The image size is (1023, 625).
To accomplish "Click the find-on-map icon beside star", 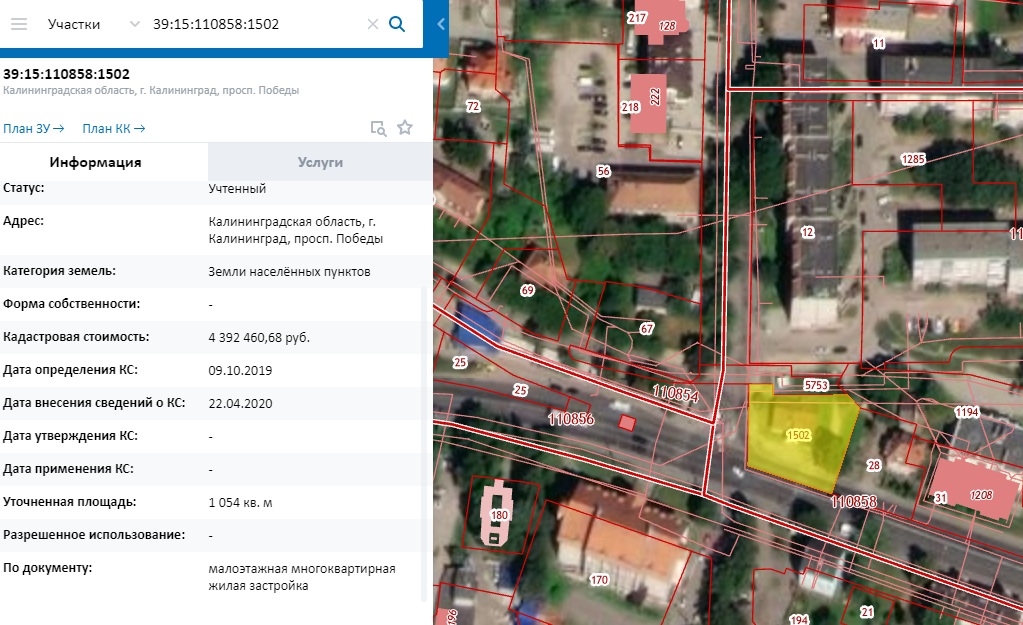I will pos(378,128).
